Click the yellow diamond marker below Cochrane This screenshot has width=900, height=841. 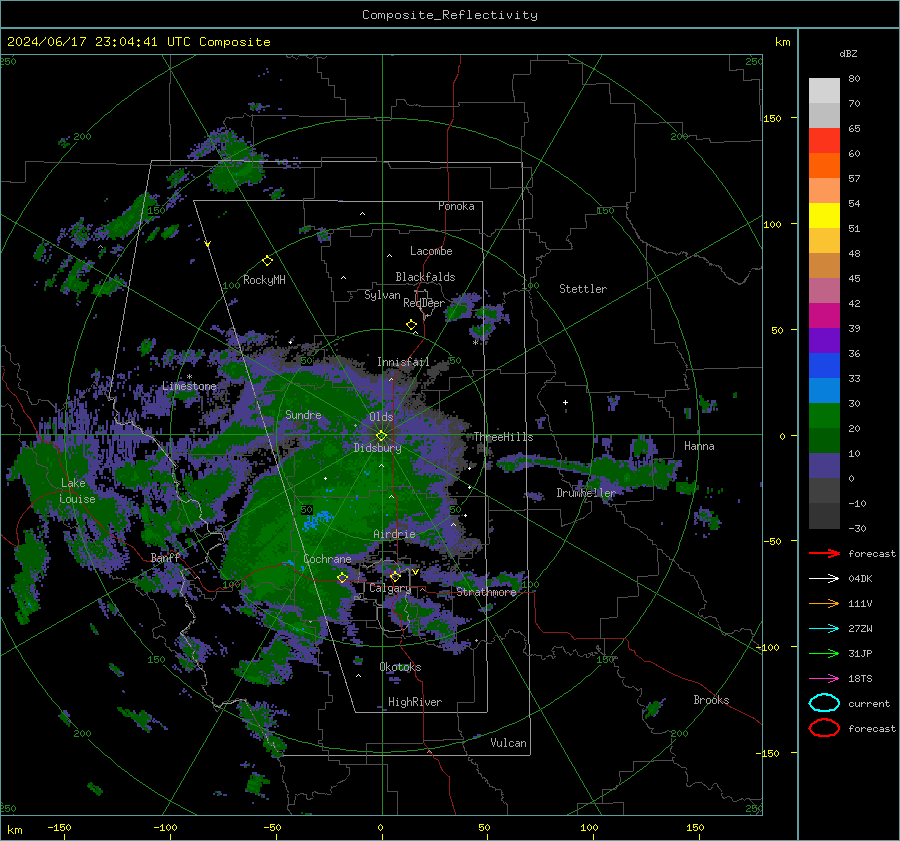tap(342, 578)
